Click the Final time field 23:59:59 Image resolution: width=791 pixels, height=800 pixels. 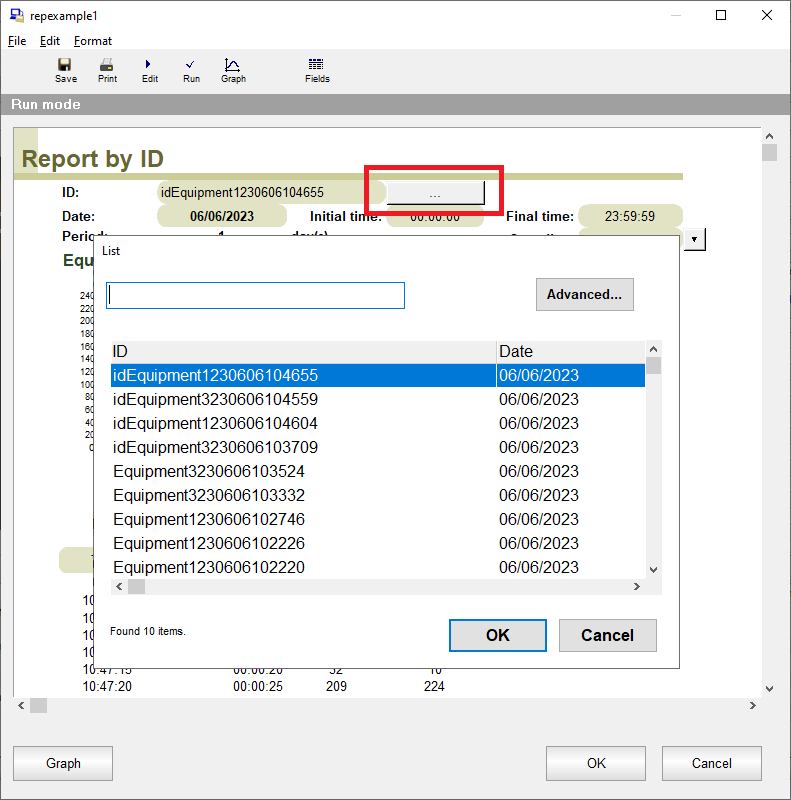630,216
